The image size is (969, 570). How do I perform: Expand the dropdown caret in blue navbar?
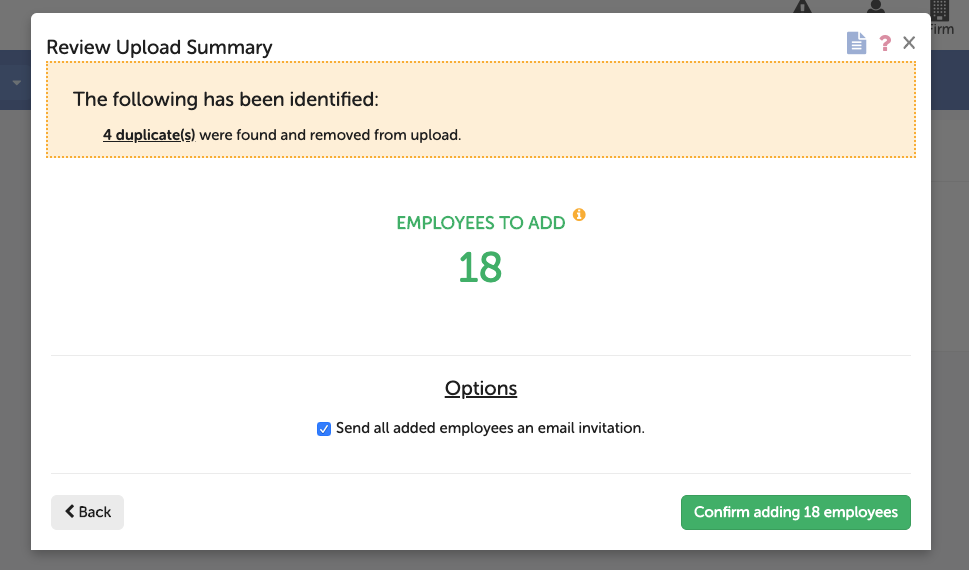pyautogui.click(x=16, y=81)
